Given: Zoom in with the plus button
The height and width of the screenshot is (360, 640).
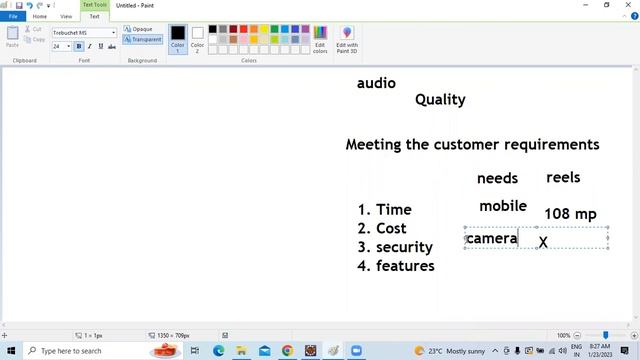Looking at the screenshot, I should (x=634, y=336).
